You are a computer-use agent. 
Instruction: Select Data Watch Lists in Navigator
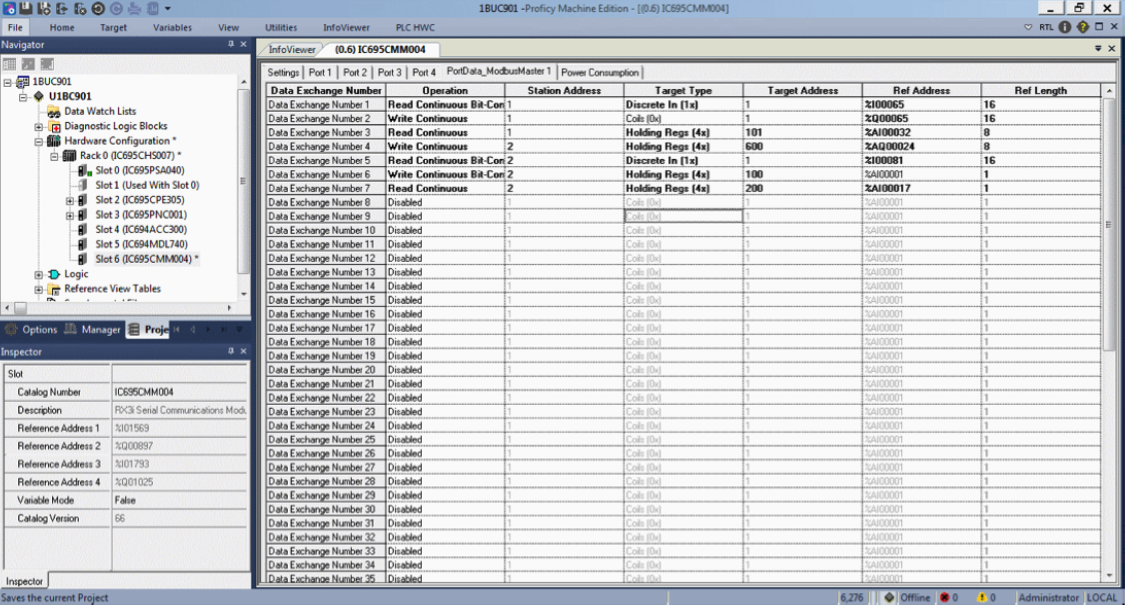[100, 111]
